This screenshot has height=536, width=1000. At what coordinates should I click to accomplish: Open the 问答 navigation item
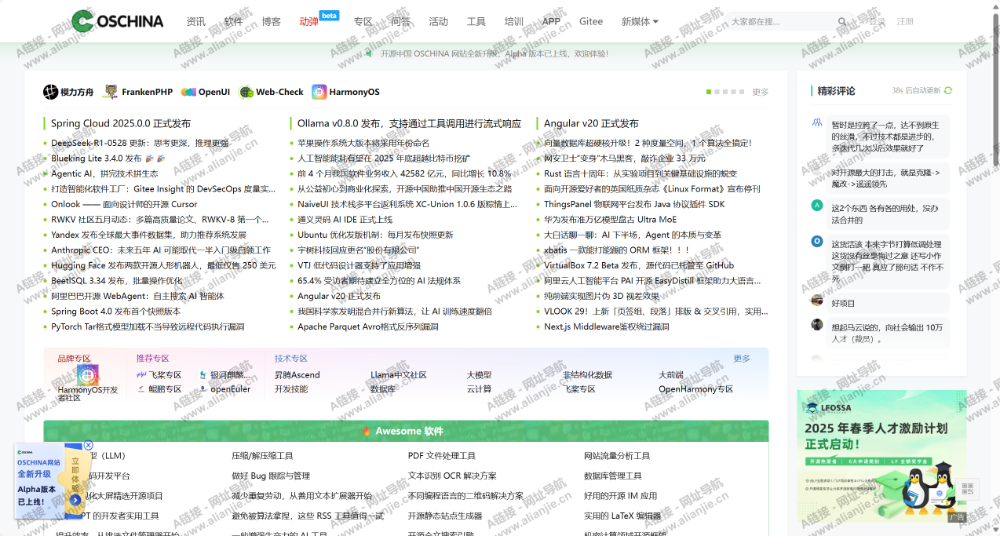click(401, 22)
